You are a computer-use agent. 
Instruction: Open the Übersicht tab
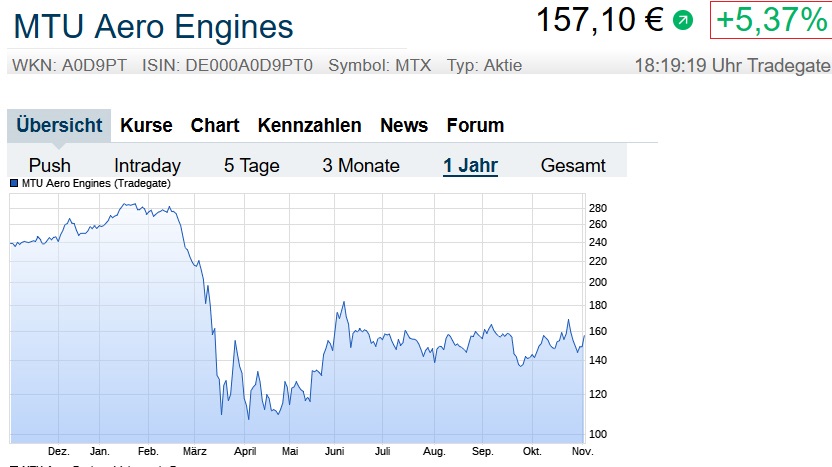click(x=59, y=125)
